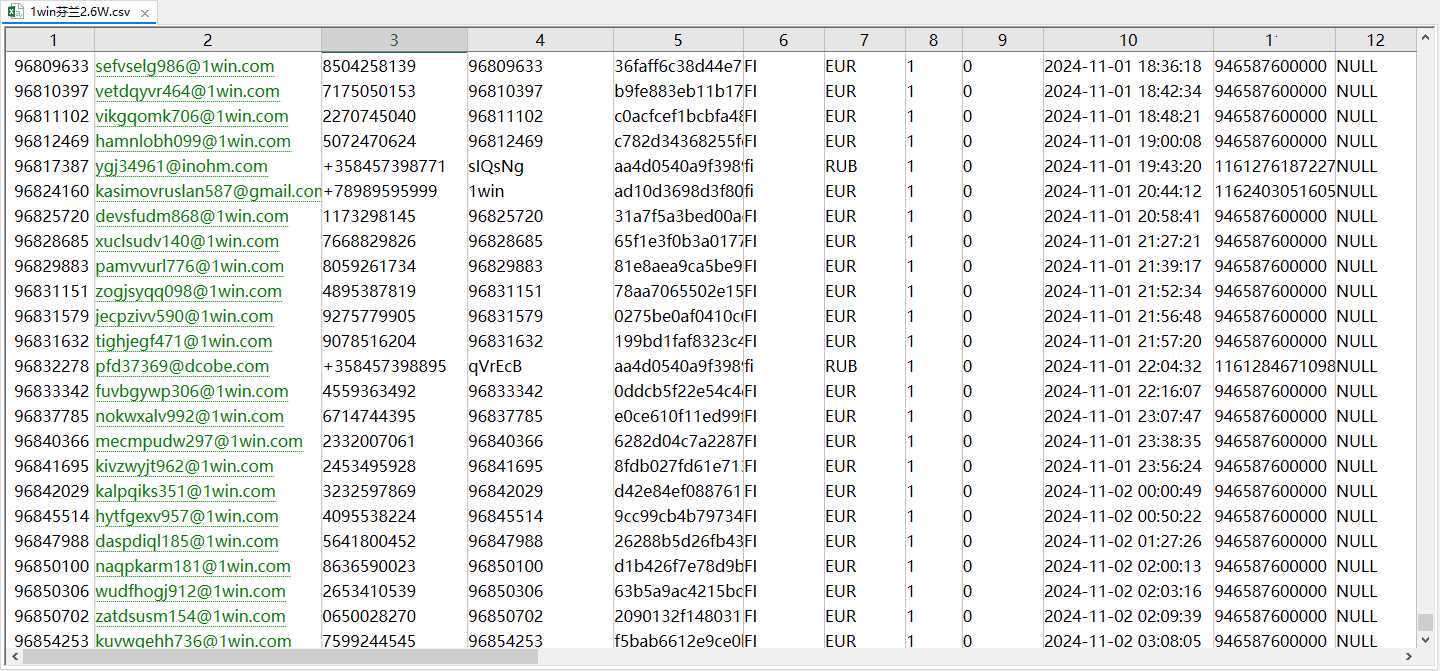Viewport: 1440px width, 671px height.
Task: Select timestamp 2024-11-01 18:36:18
Action: click(x=1128, y=66)
